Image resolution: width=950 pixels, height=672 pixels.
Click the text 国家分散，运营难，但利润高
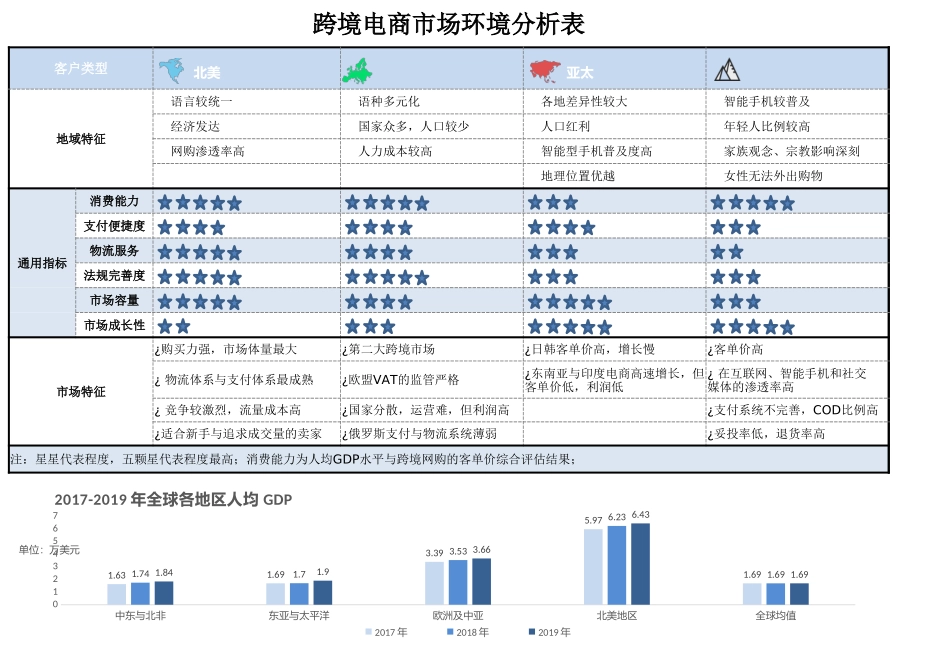click(429, 410)
